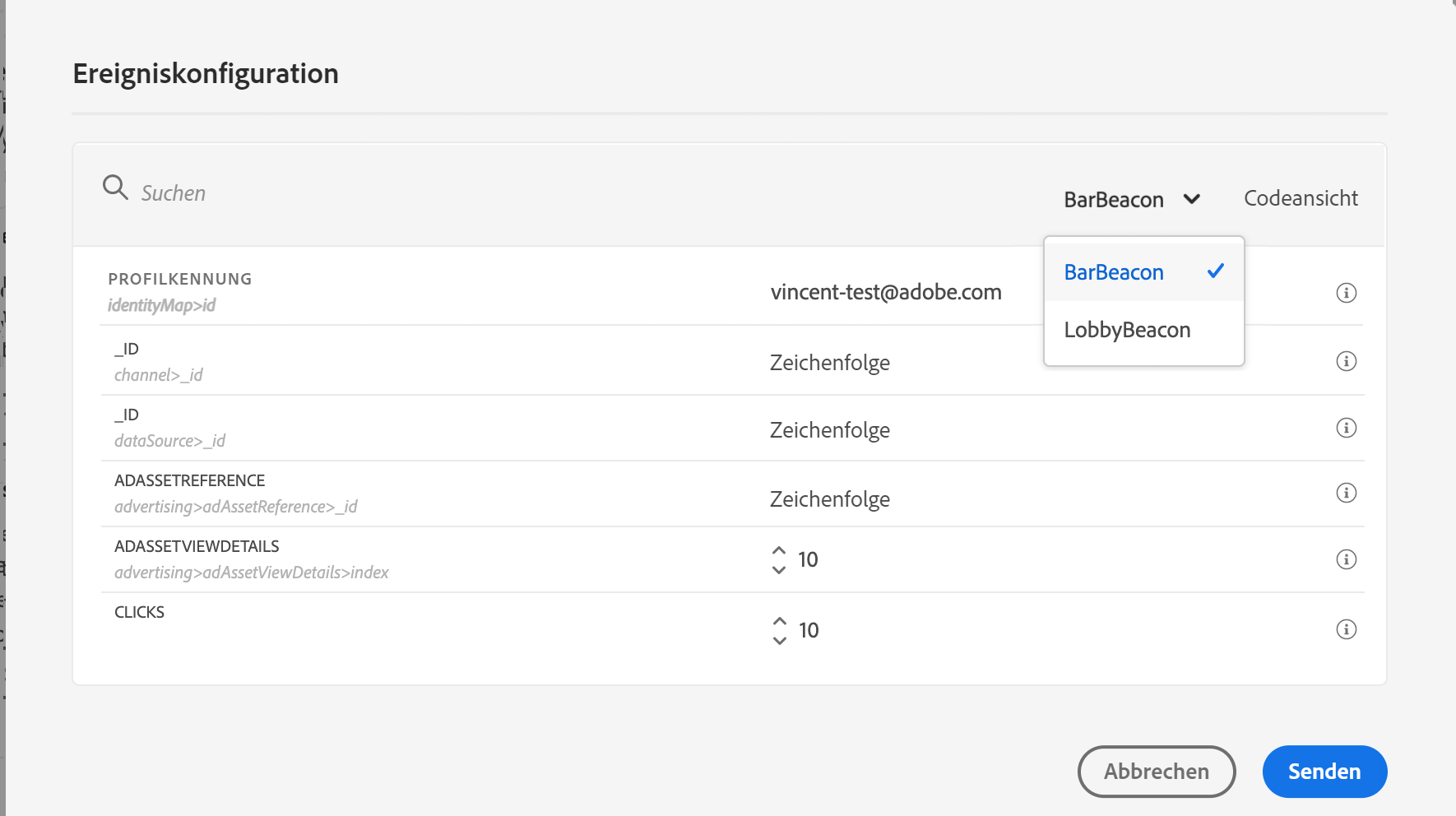Image resolution: width=1456 pixels, height=816 pixels.
Task: Decrease the ADASSETVIEWDETAILS index value
Action: pos(779,569)
